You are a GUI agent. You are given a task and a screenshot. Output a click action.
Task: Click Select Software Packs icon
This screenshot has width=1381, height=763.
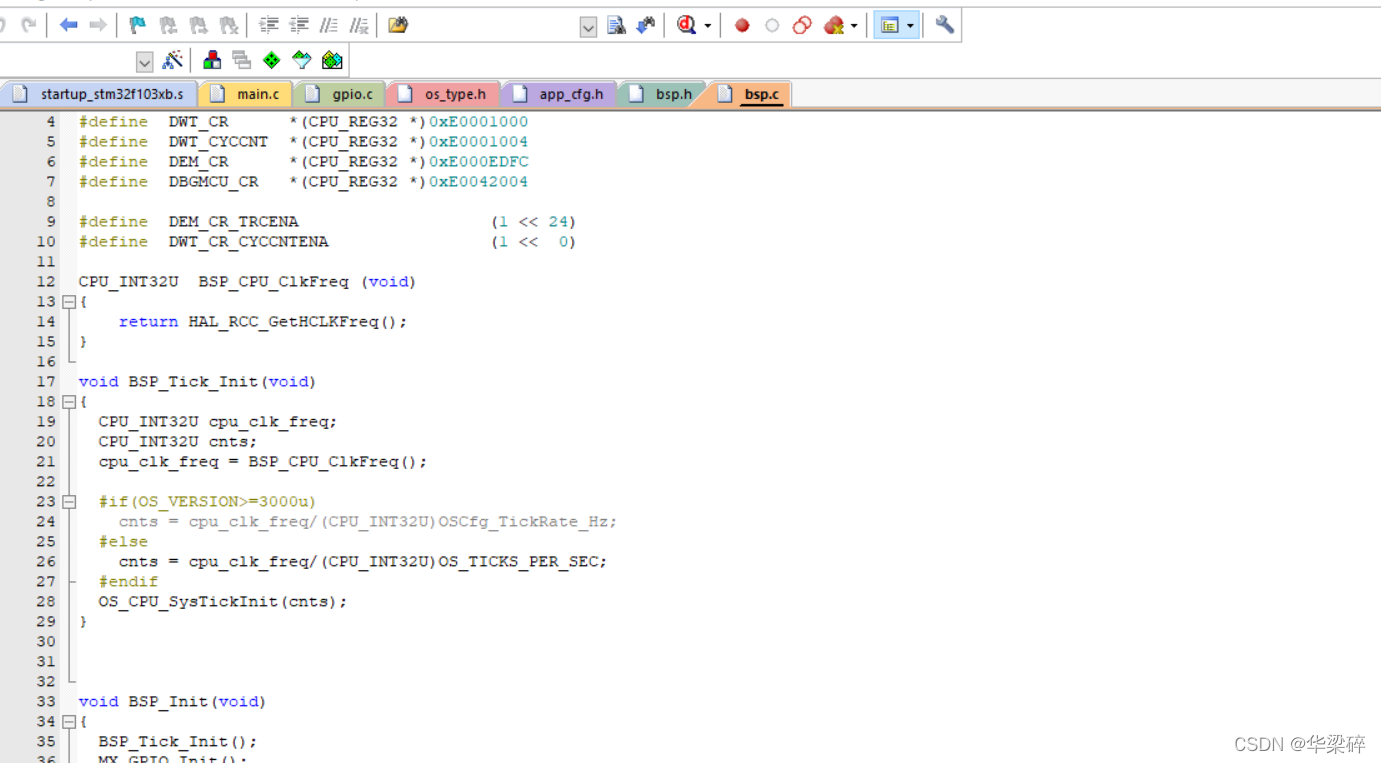coord(302,60)
